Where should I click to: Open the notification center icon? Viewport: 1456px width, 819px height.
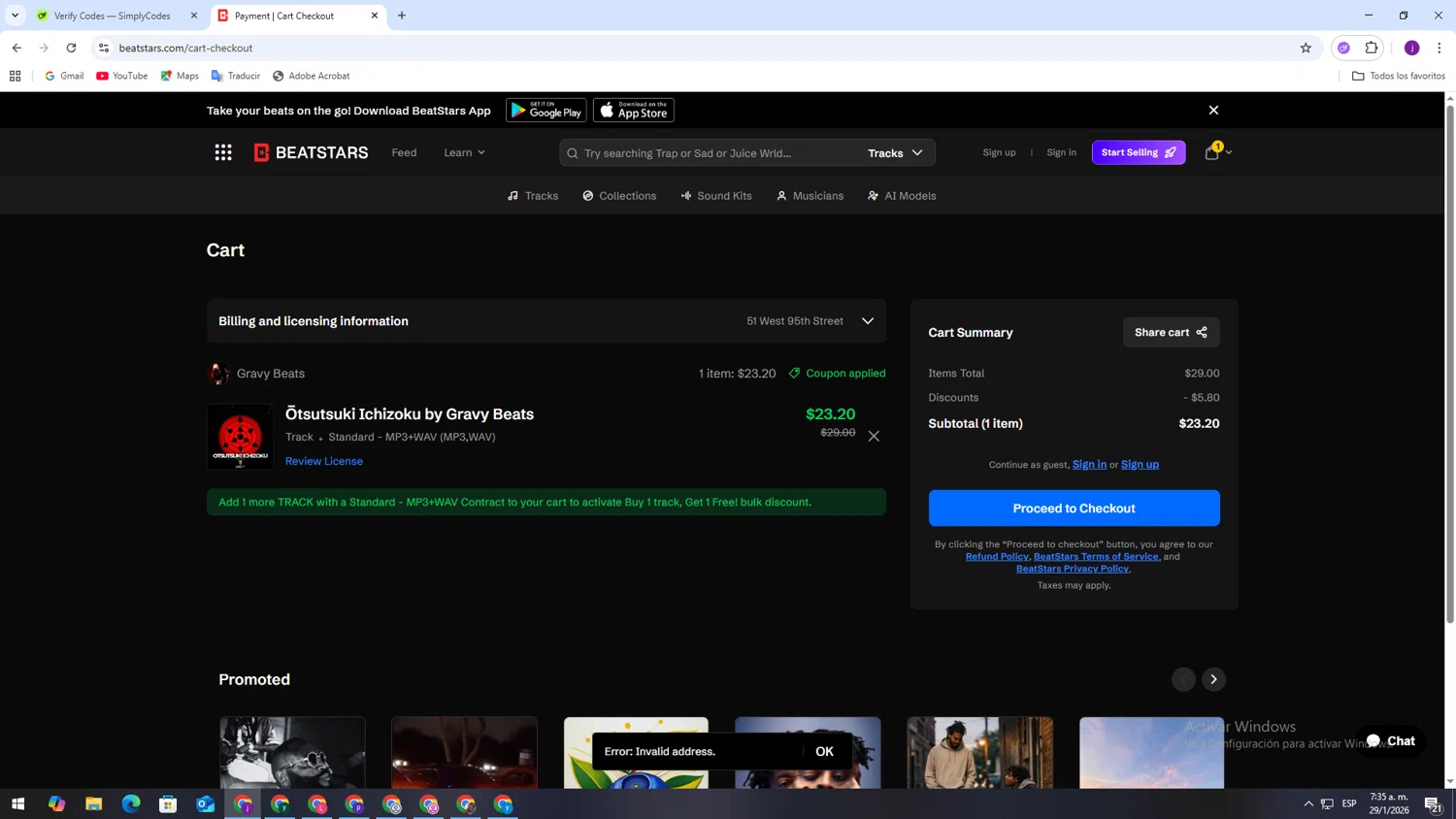point(1432,803)
